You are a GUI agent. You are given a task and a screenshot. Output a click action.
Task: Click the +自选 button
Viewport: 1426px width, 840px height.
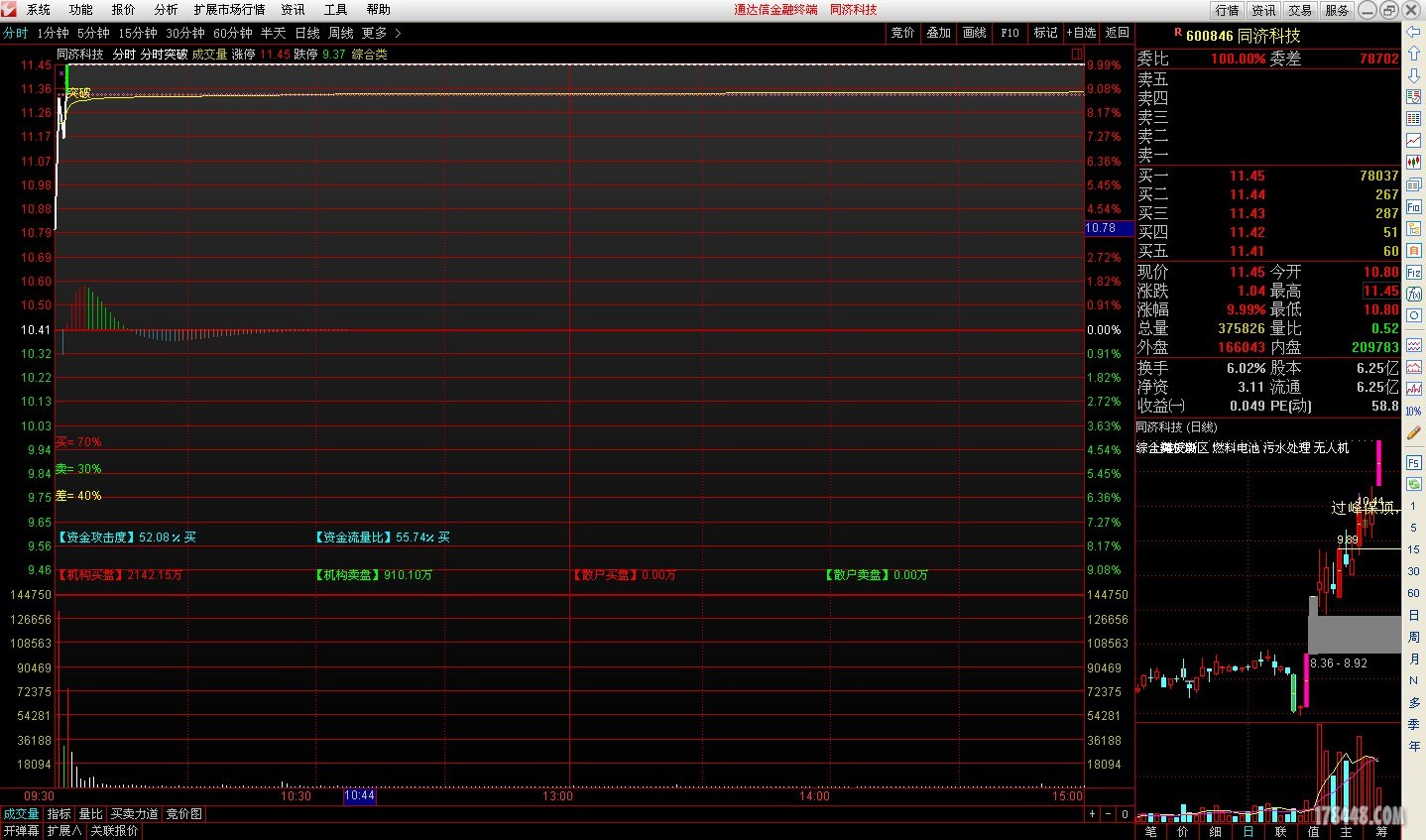(x=1082, y=33)
